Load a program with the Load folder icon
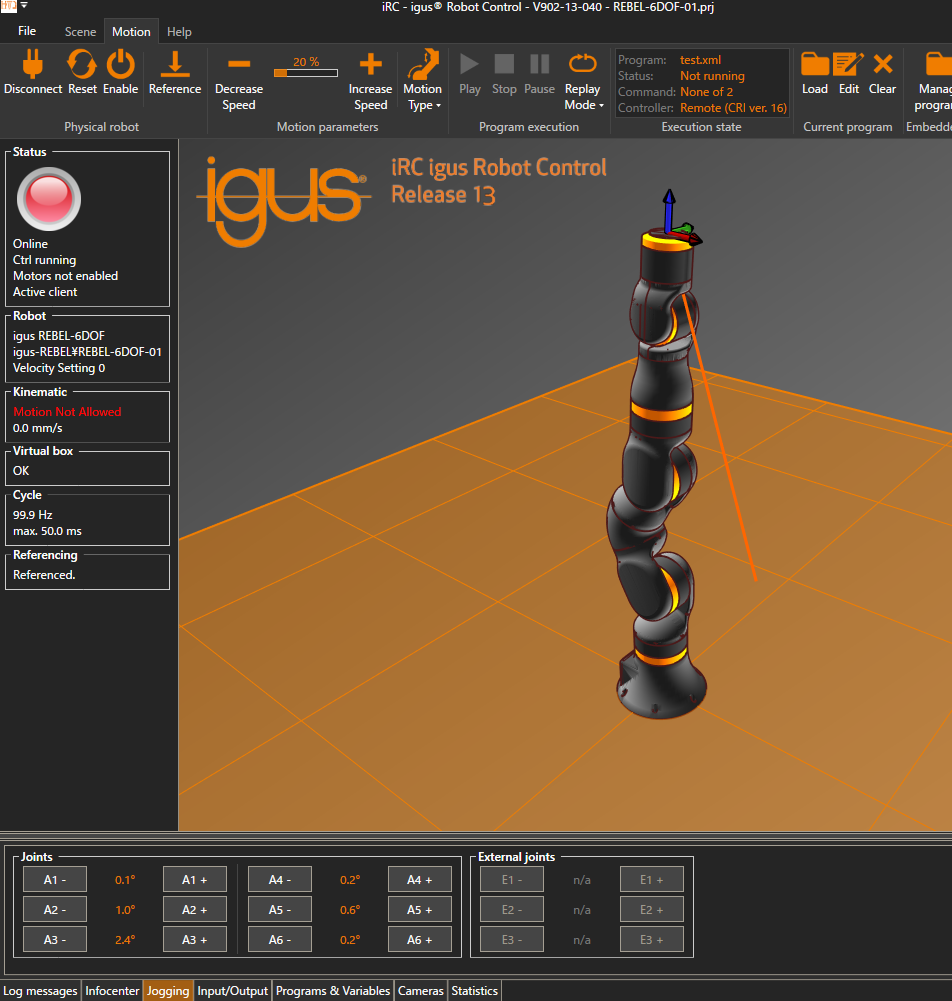952x1001 pixels. tap(815, 66)
